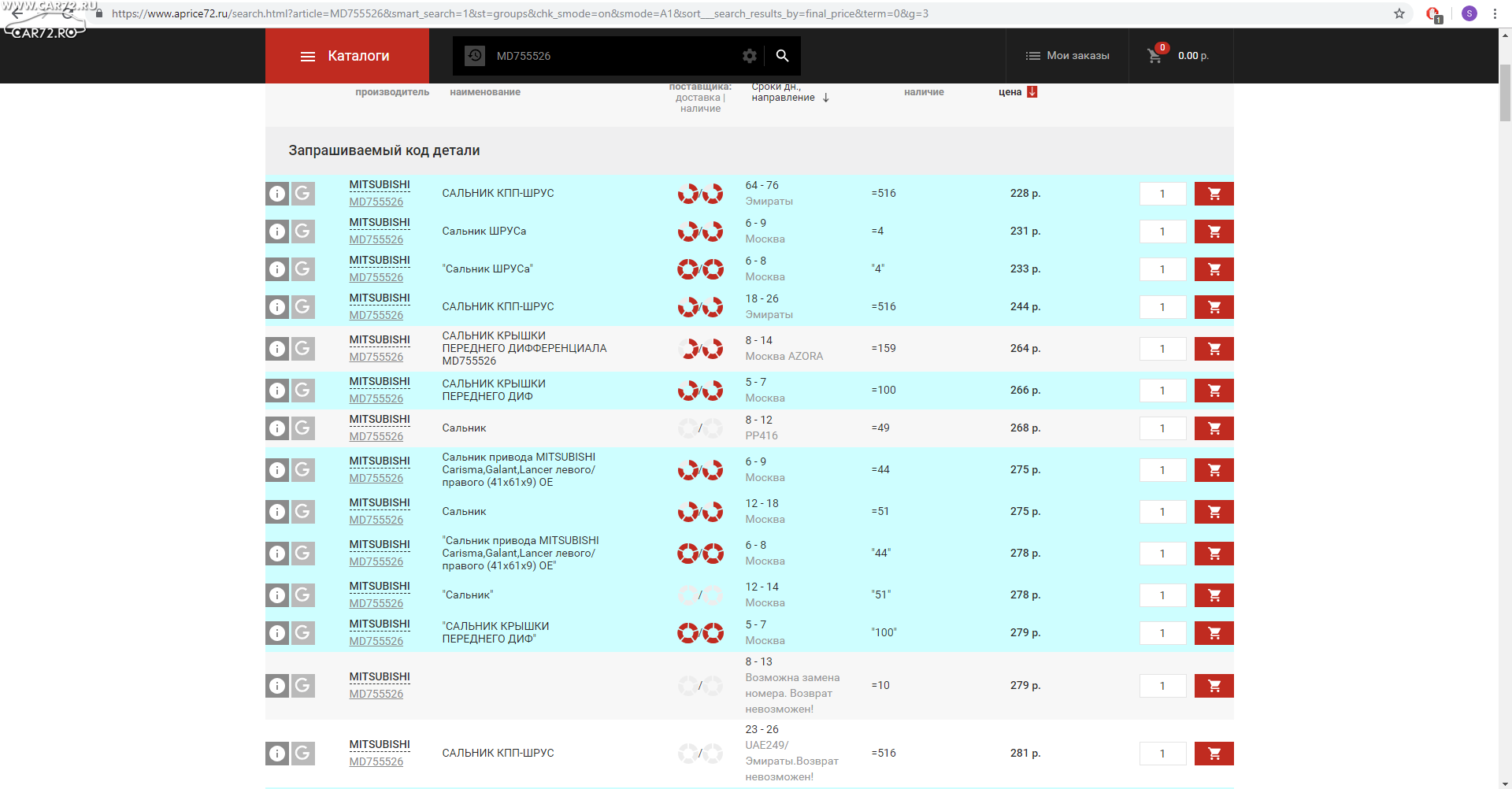Image resolution: width=1512 pixels, height=789 pixels.
Task: Show info for the 268 р. row
Action: [277, 428]
